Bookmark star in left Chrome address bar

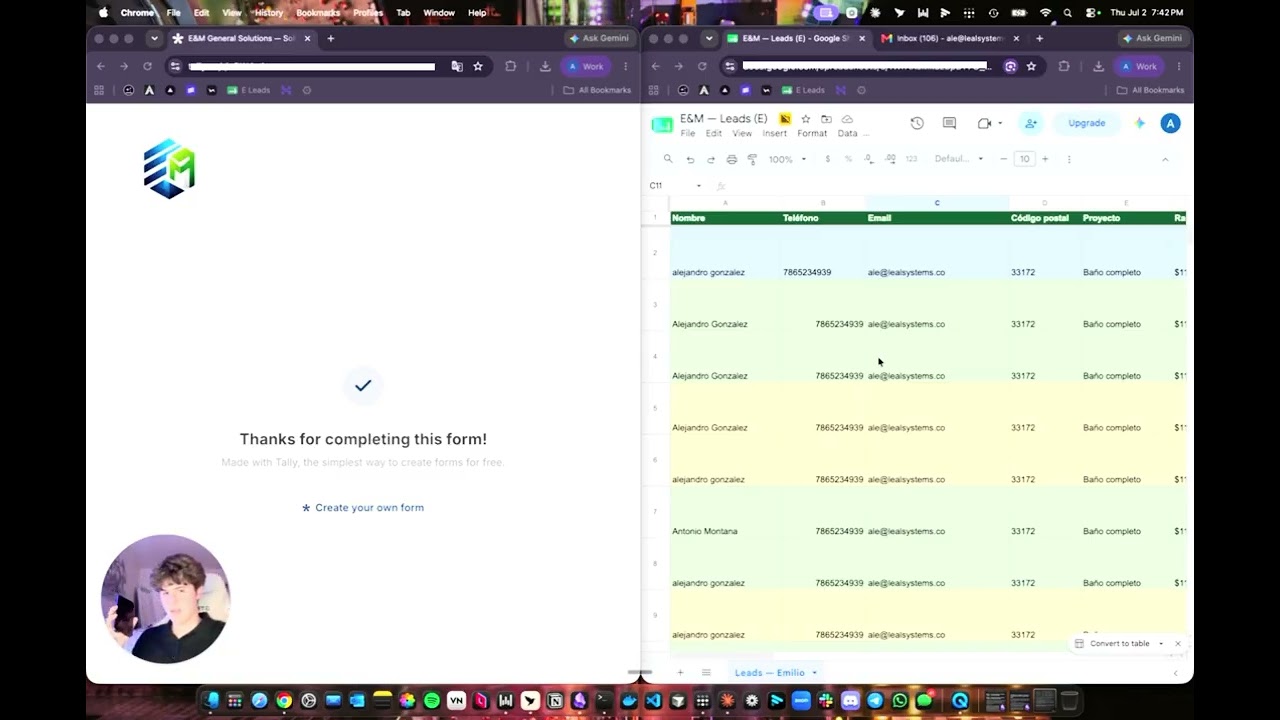(x=478, y=66)
